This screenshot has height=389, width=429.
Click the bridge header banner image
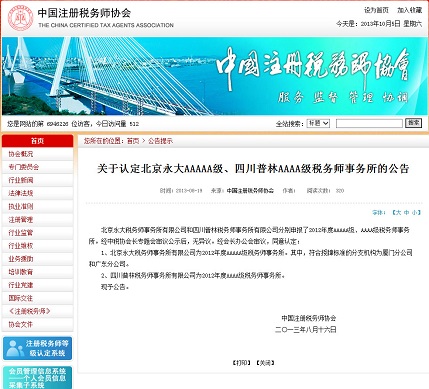coord(214,76)
